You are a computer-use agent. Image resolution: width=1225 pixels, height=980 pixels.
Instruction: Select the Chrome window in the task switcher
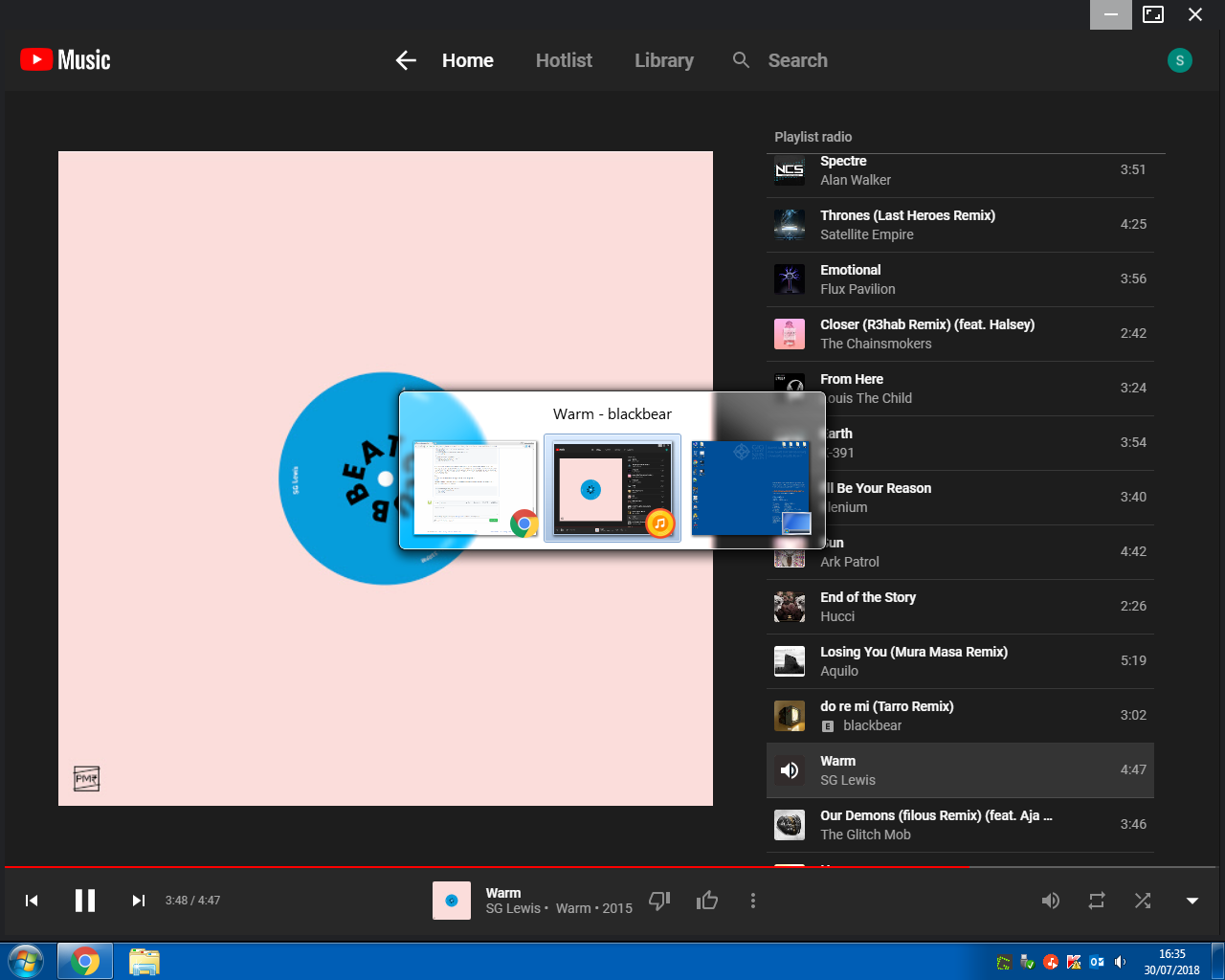(x=476, y=488)
